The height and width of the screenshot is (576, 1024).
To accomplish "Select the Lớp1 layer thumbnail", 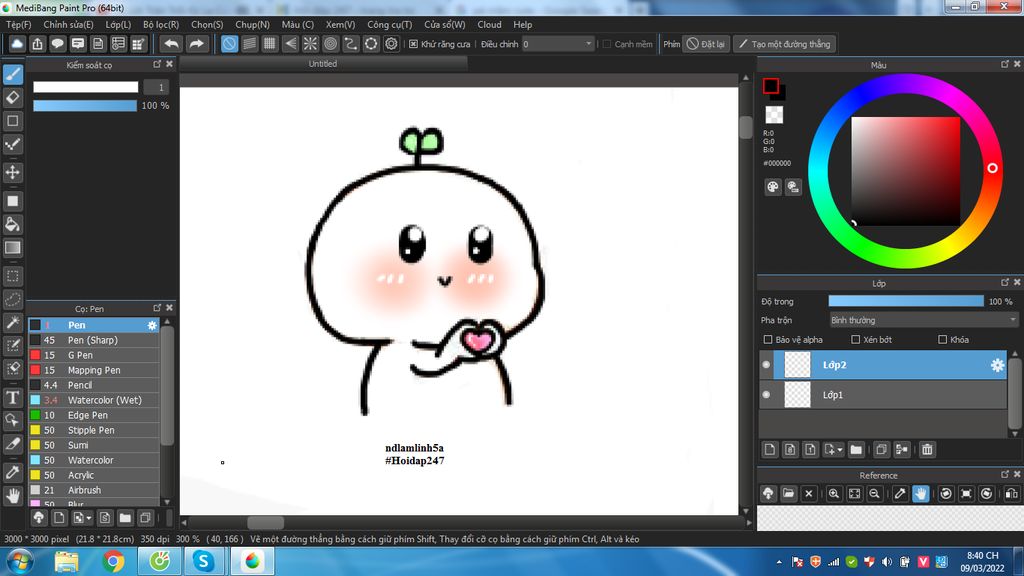I will 797,394.
